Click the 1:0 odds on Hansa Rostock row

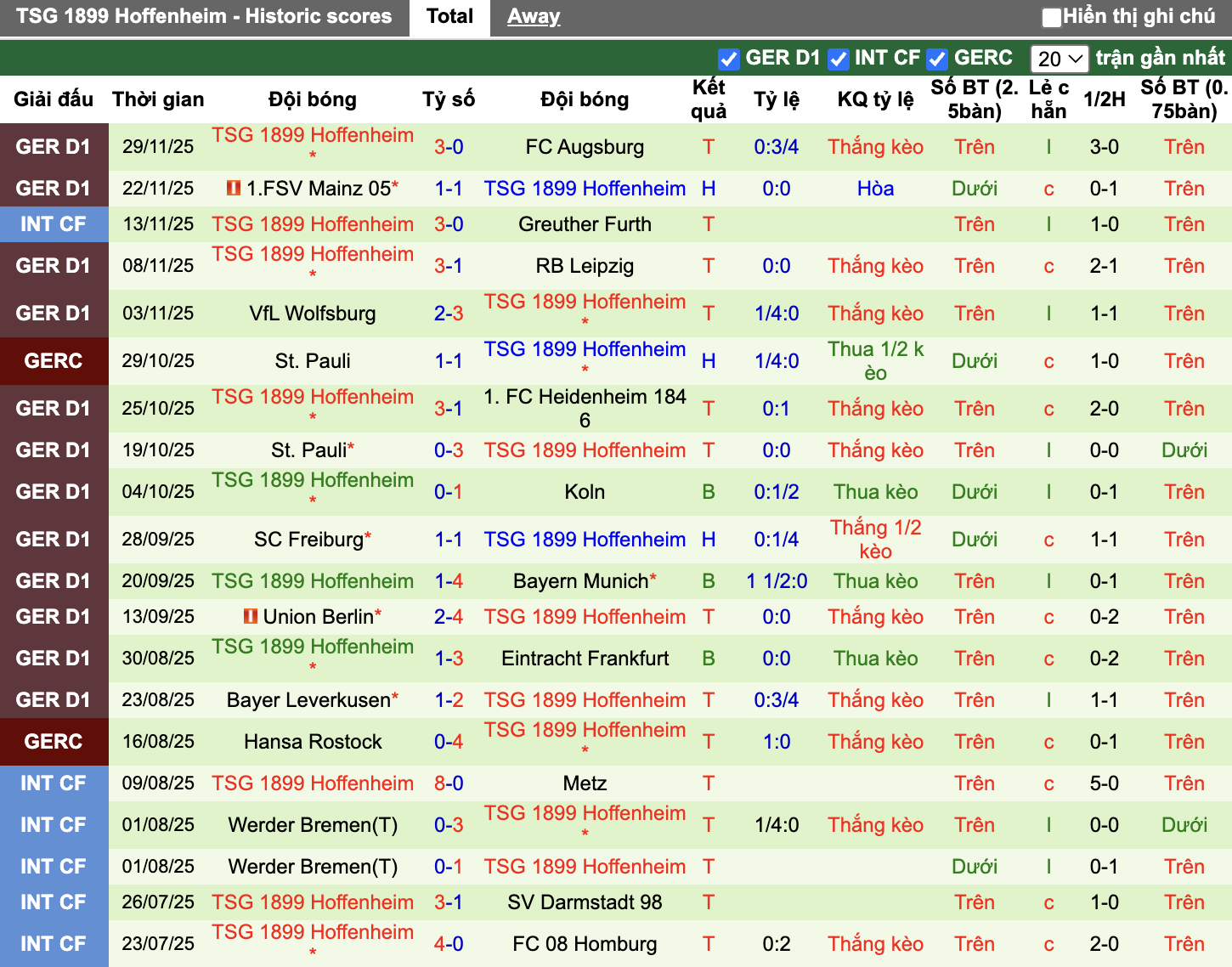click(776, 742)
